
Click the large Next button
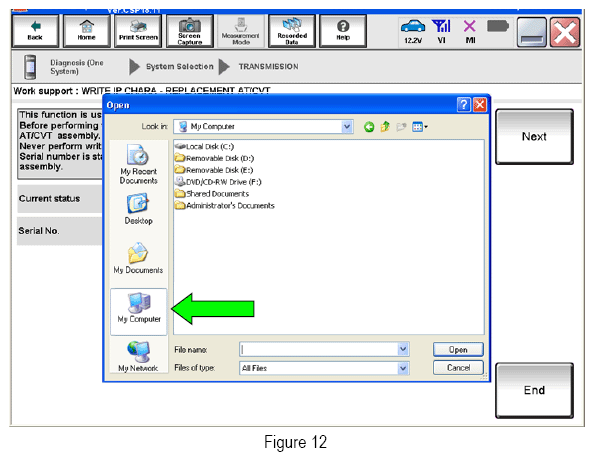pyautogui.click(x=534, y=137)
